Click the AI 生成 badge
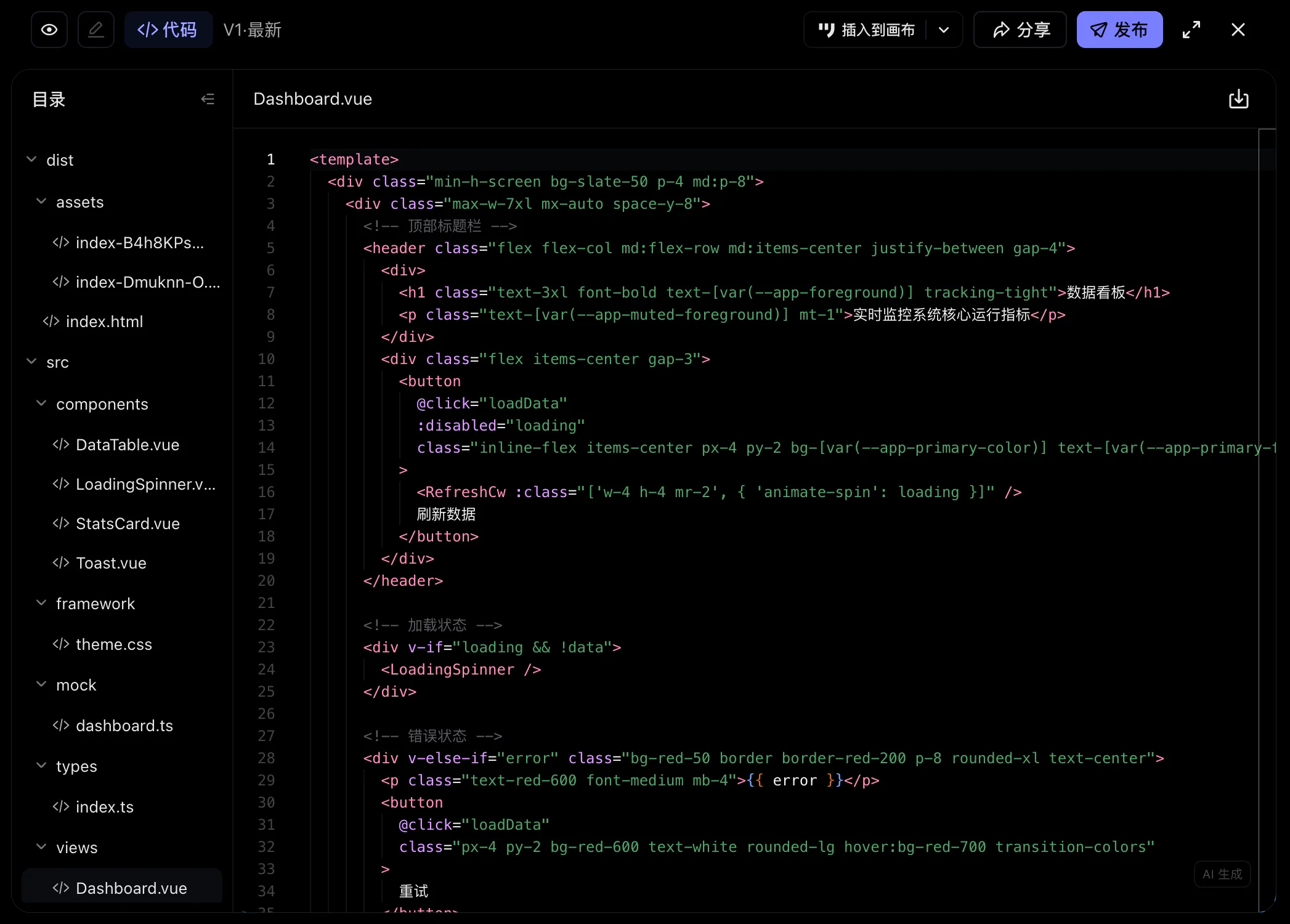 coord(1222,874)
